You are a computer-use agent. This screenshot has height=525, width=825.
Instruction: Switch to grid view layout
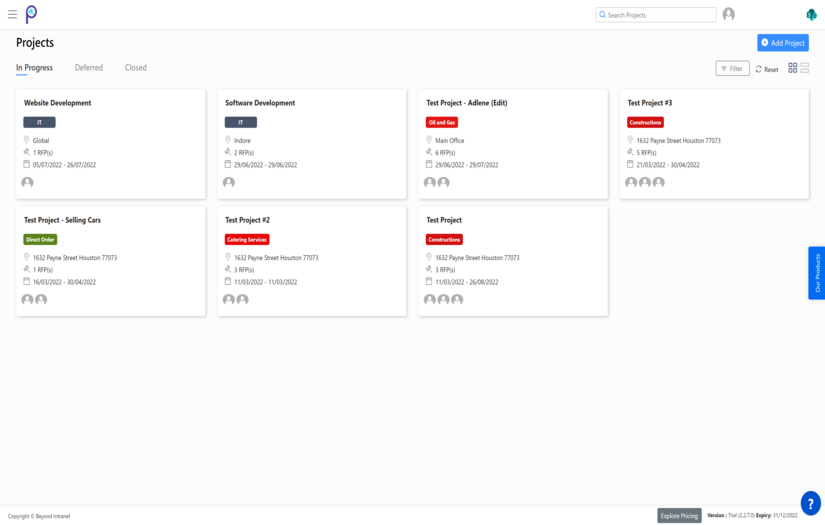(792, 68)
